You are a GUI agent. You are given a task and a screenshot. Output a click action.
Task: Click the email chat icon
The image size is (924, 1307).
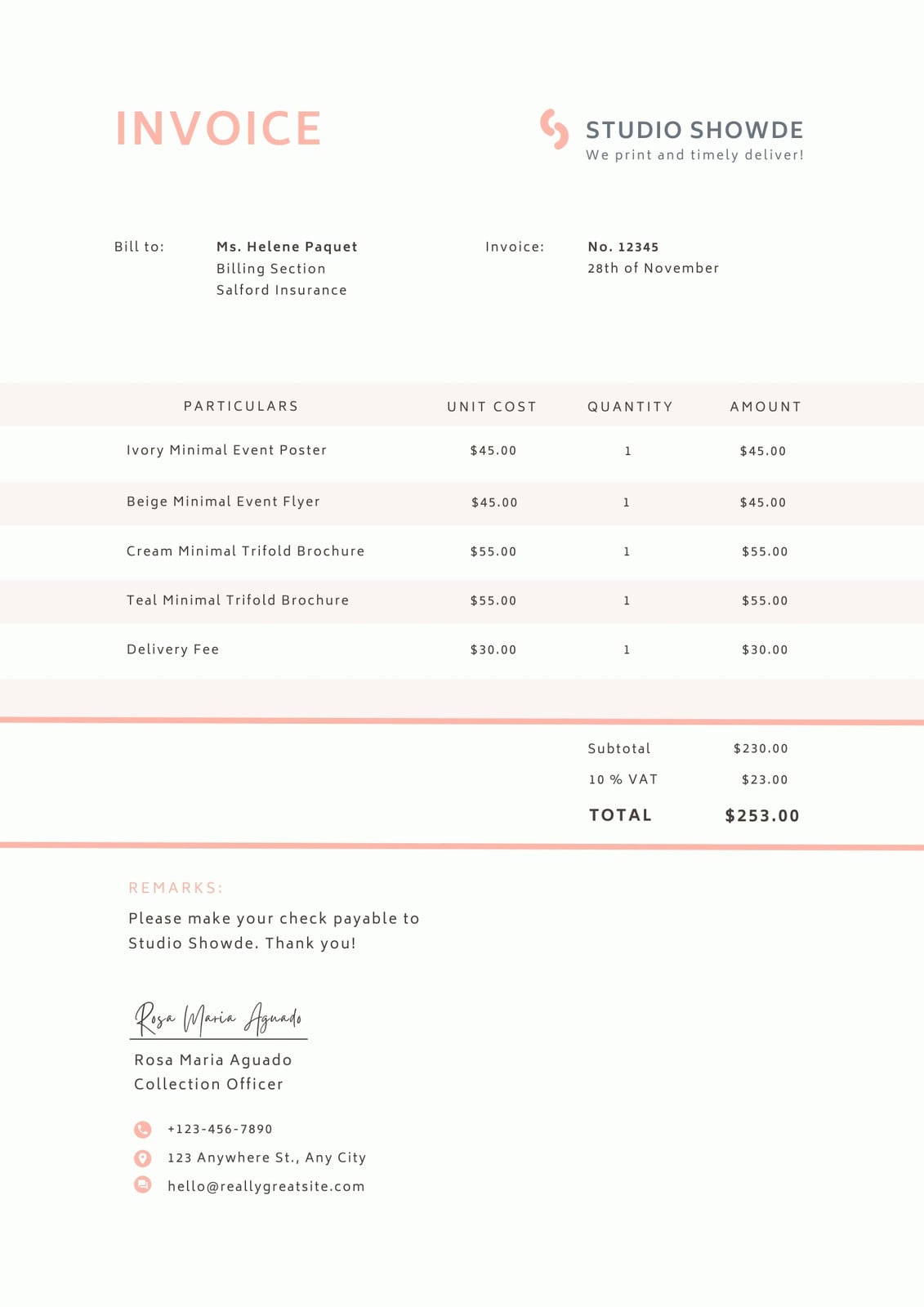(143, 1184)
